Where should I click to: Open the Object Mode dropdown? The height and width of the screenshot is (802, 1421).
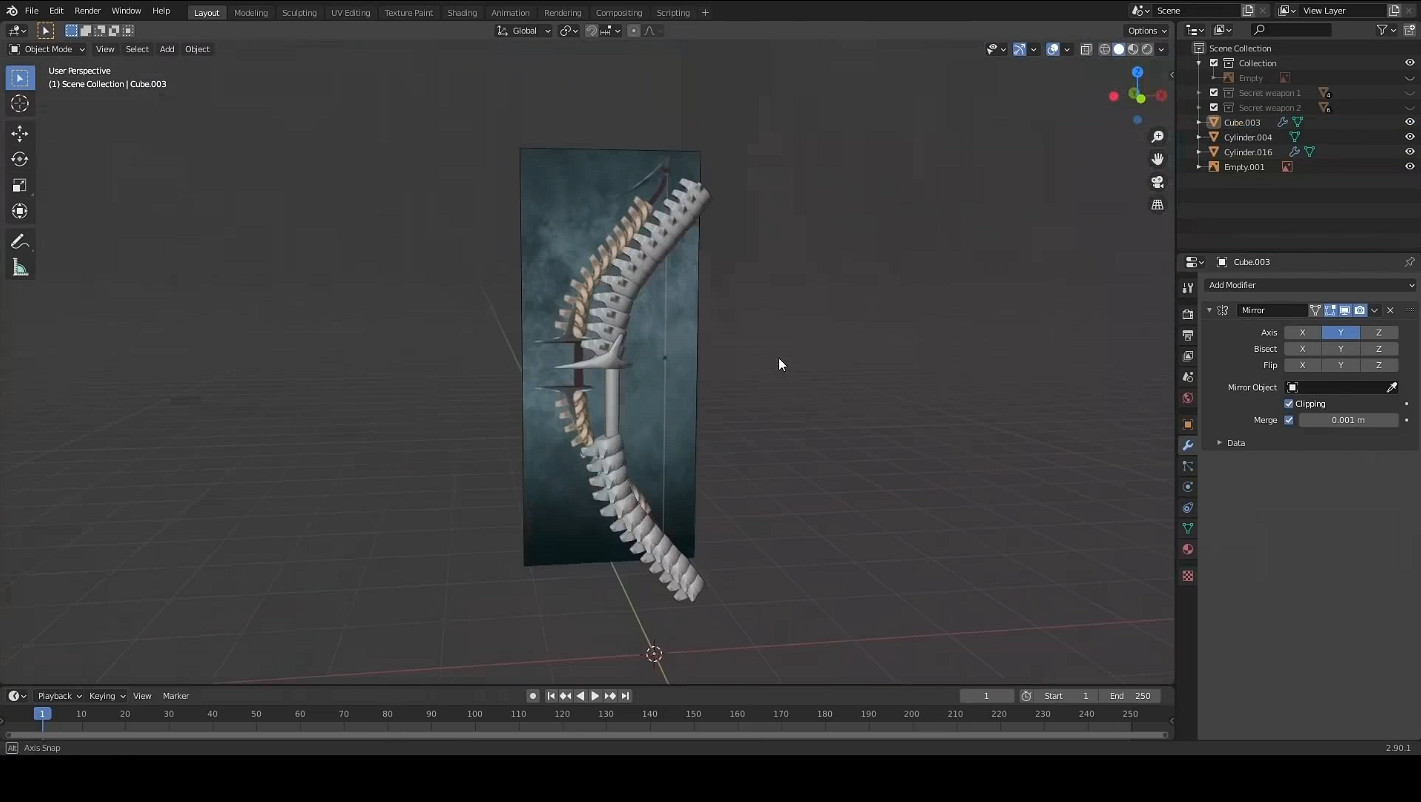47,49
